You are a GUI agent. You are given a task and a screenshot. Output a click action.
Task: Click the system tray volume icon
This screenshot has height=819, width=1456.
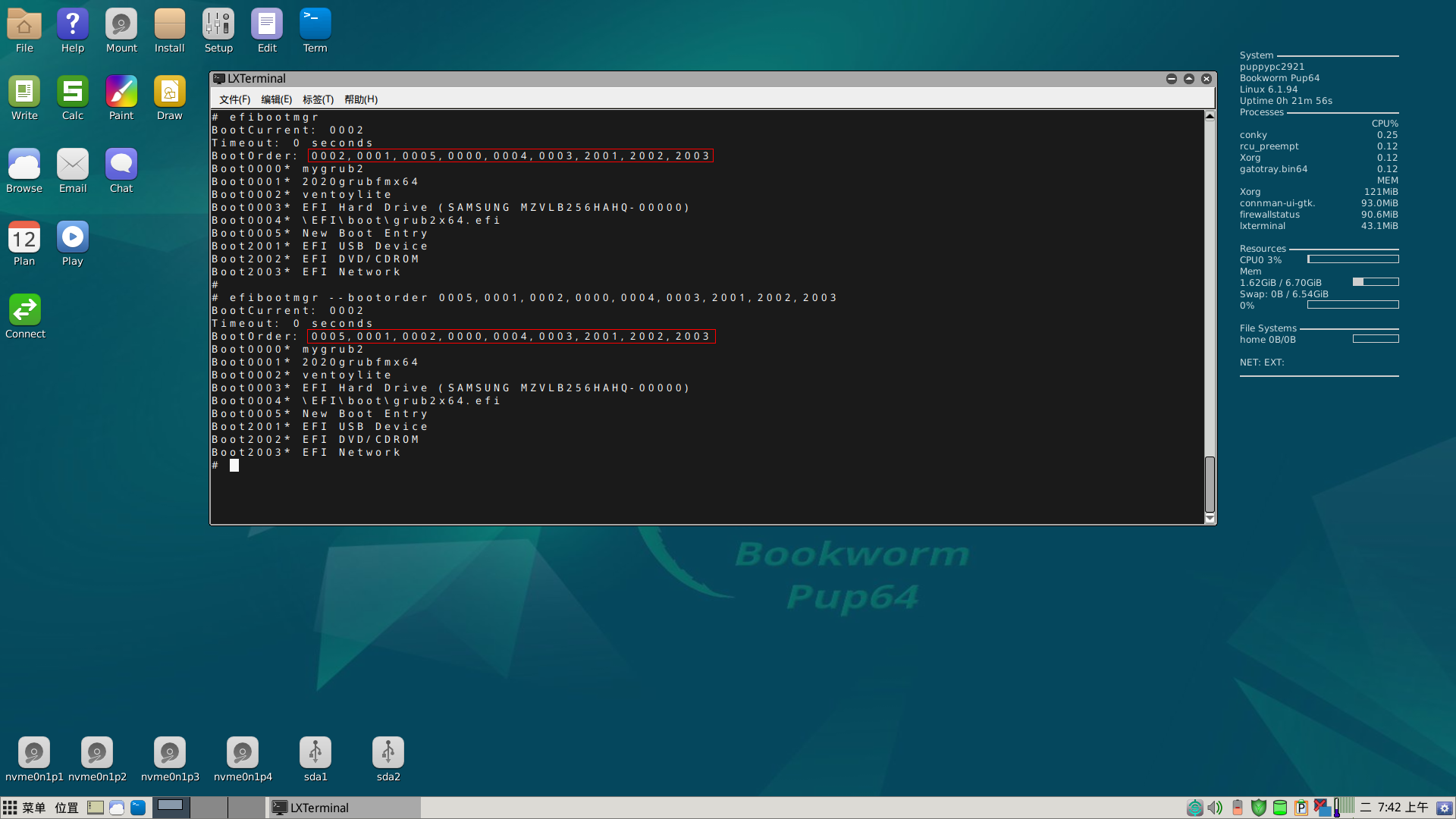click(x=1214, y=807)
